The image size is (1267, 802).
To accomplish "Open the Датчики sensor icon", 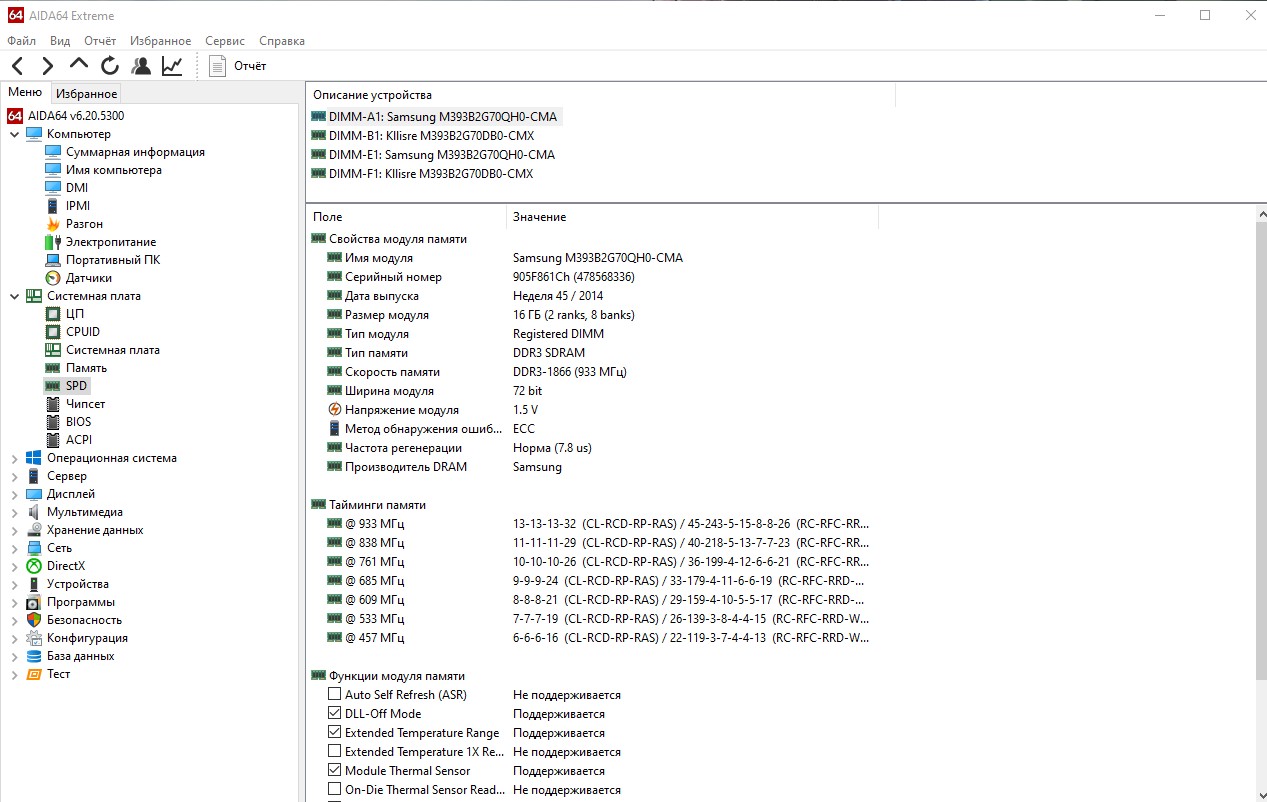I will (x=53, y=278).
